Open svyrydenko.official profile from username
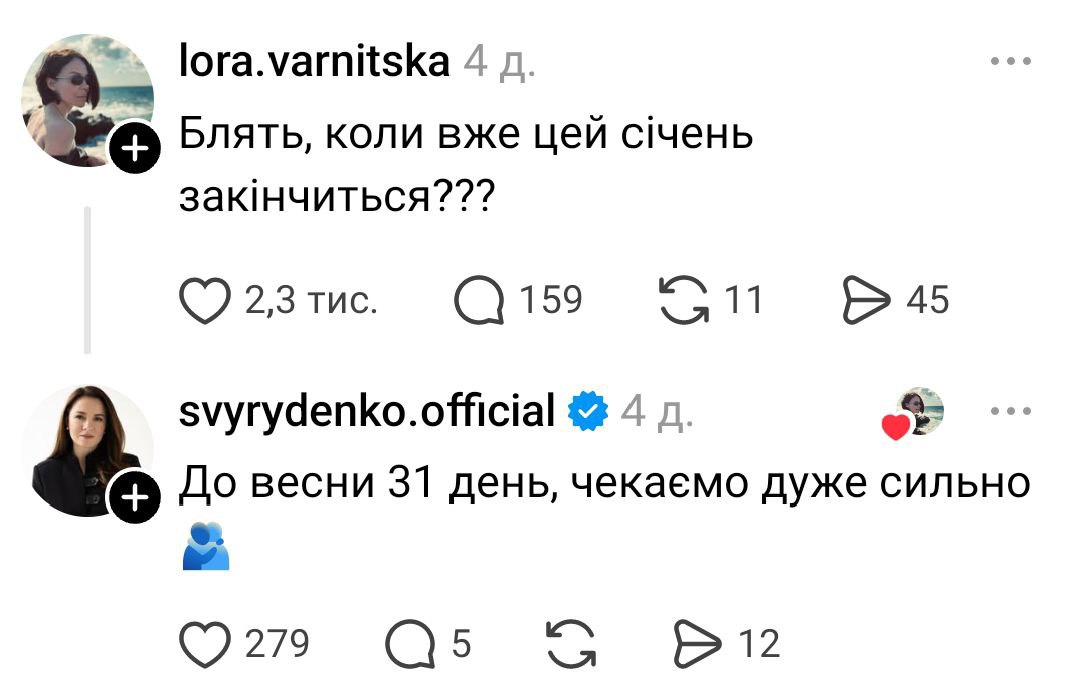The height and width of the screenshot is (694, 1080). click(366, 410)
